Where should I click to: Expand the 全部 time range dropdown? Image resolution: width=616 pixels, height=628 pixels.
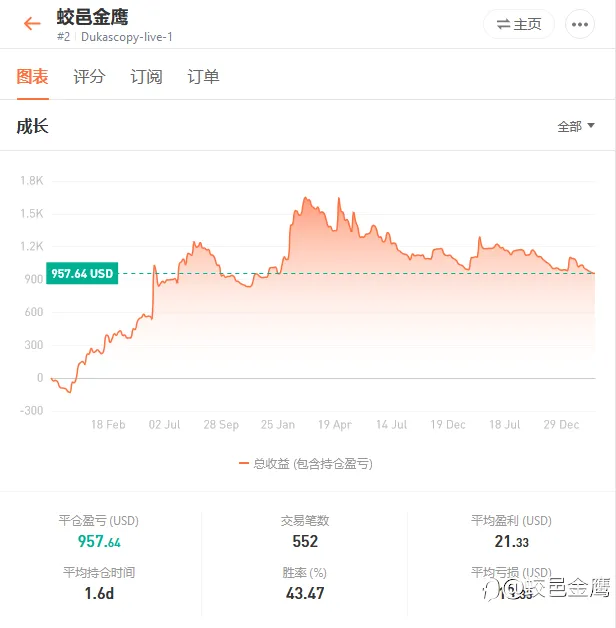570,126
